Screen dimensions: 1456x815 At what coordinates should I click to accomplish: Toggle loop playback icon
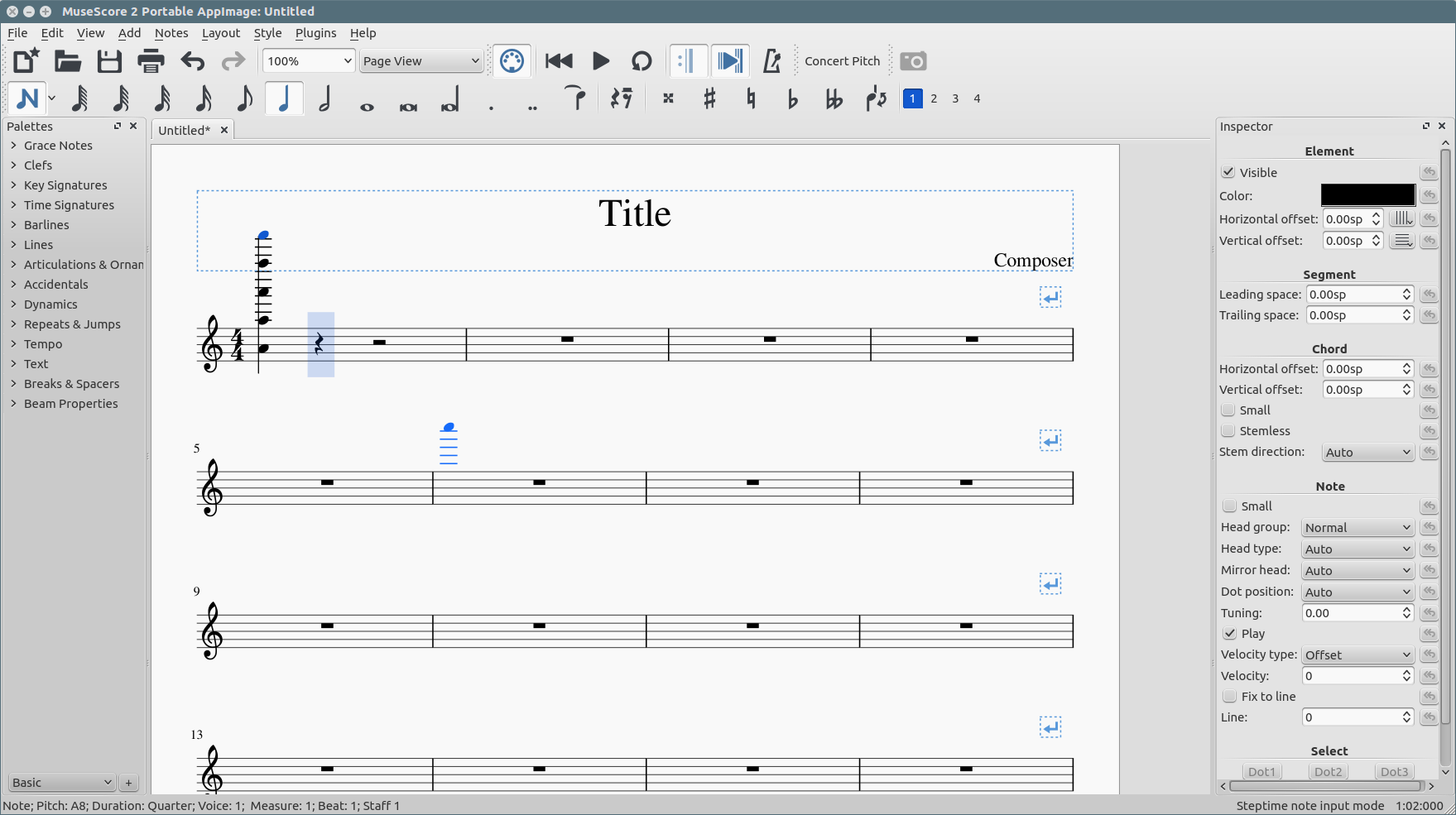642,61
